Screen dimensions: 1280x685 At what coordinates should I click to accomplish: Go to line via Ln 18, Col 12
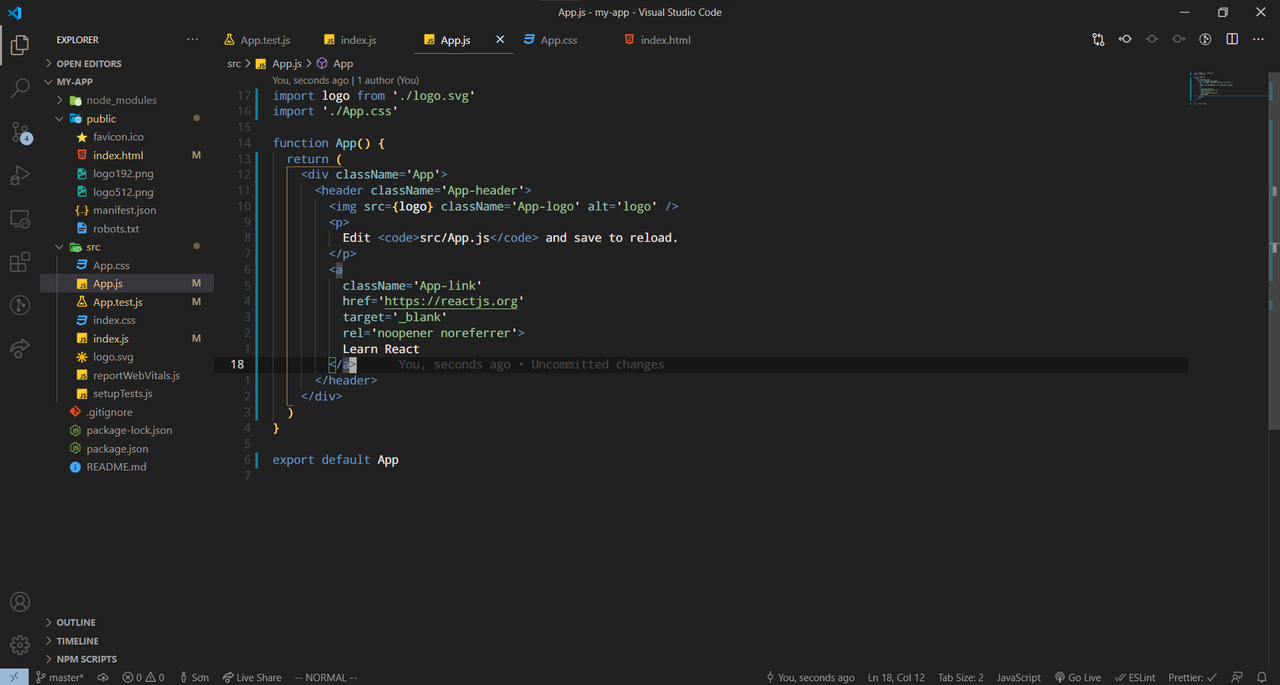(896, 677)
